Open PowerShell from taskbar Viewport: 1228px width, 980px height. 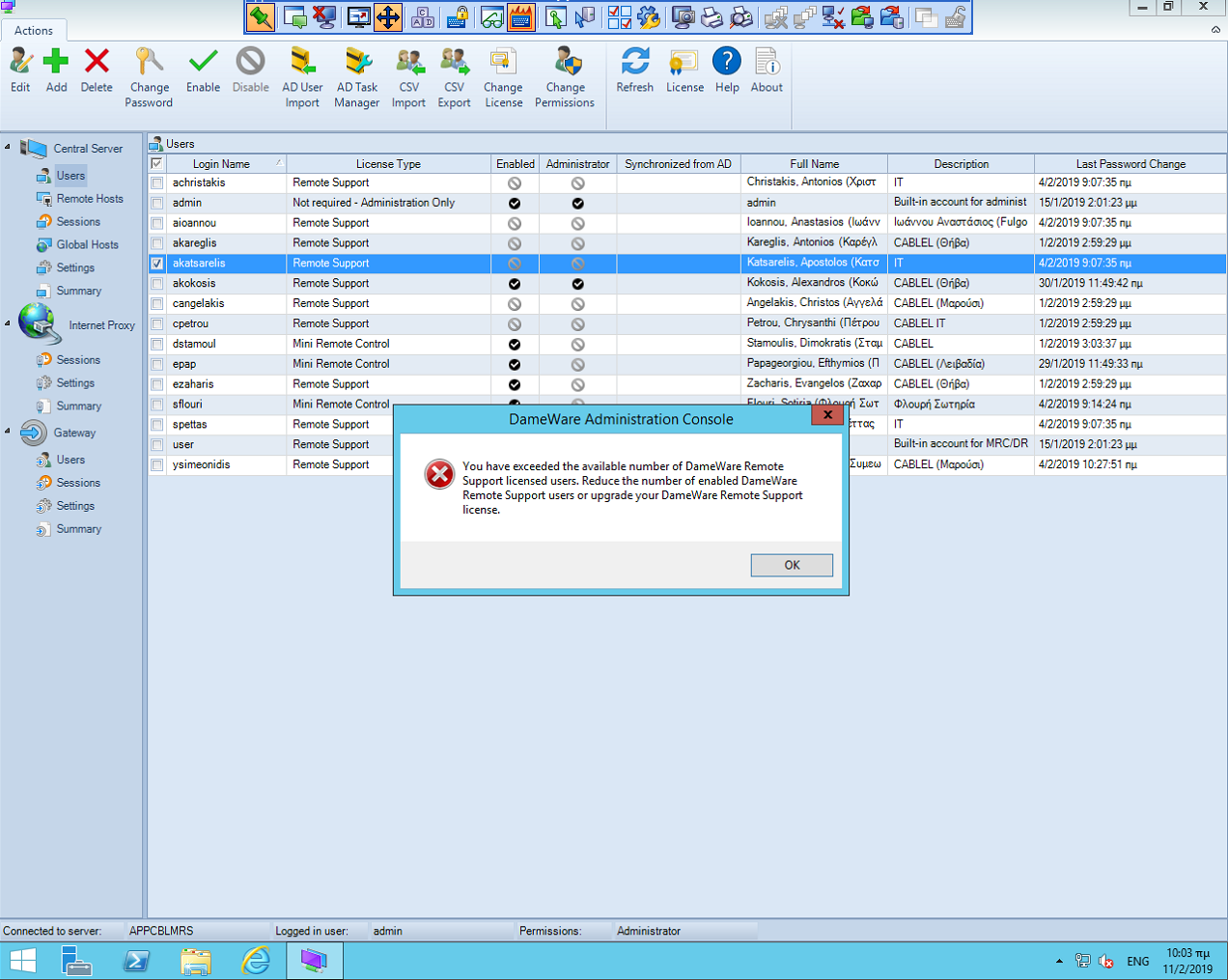(x=136, y=961)
